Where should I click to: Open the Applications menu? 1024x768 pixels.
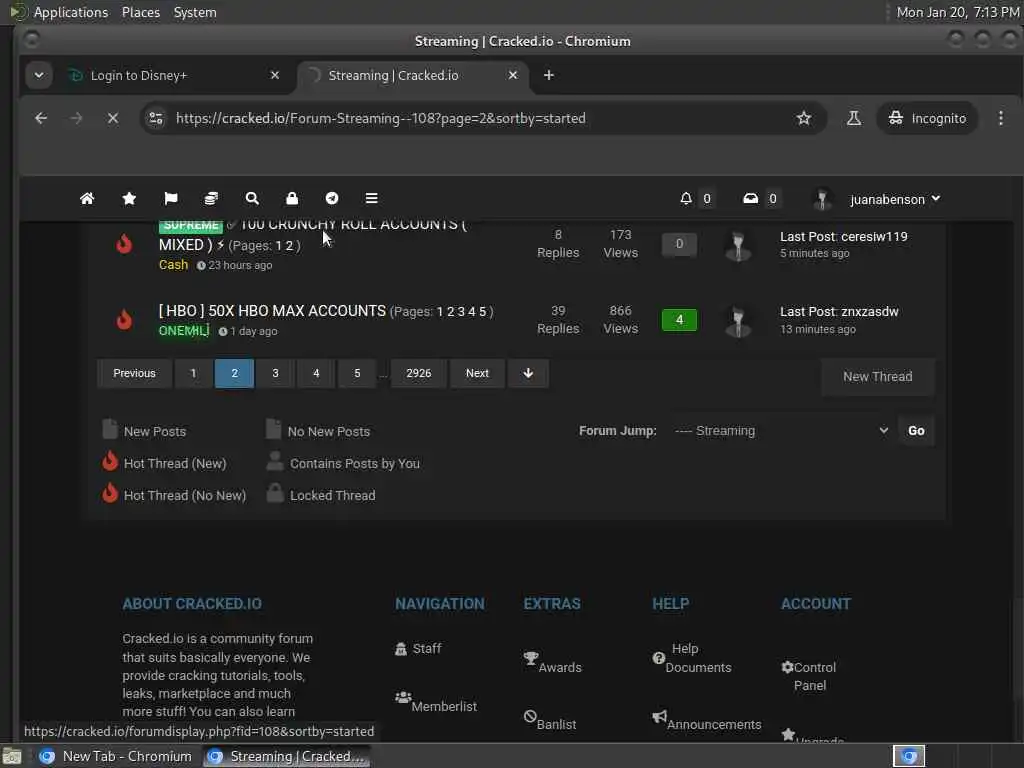[71, 12]
